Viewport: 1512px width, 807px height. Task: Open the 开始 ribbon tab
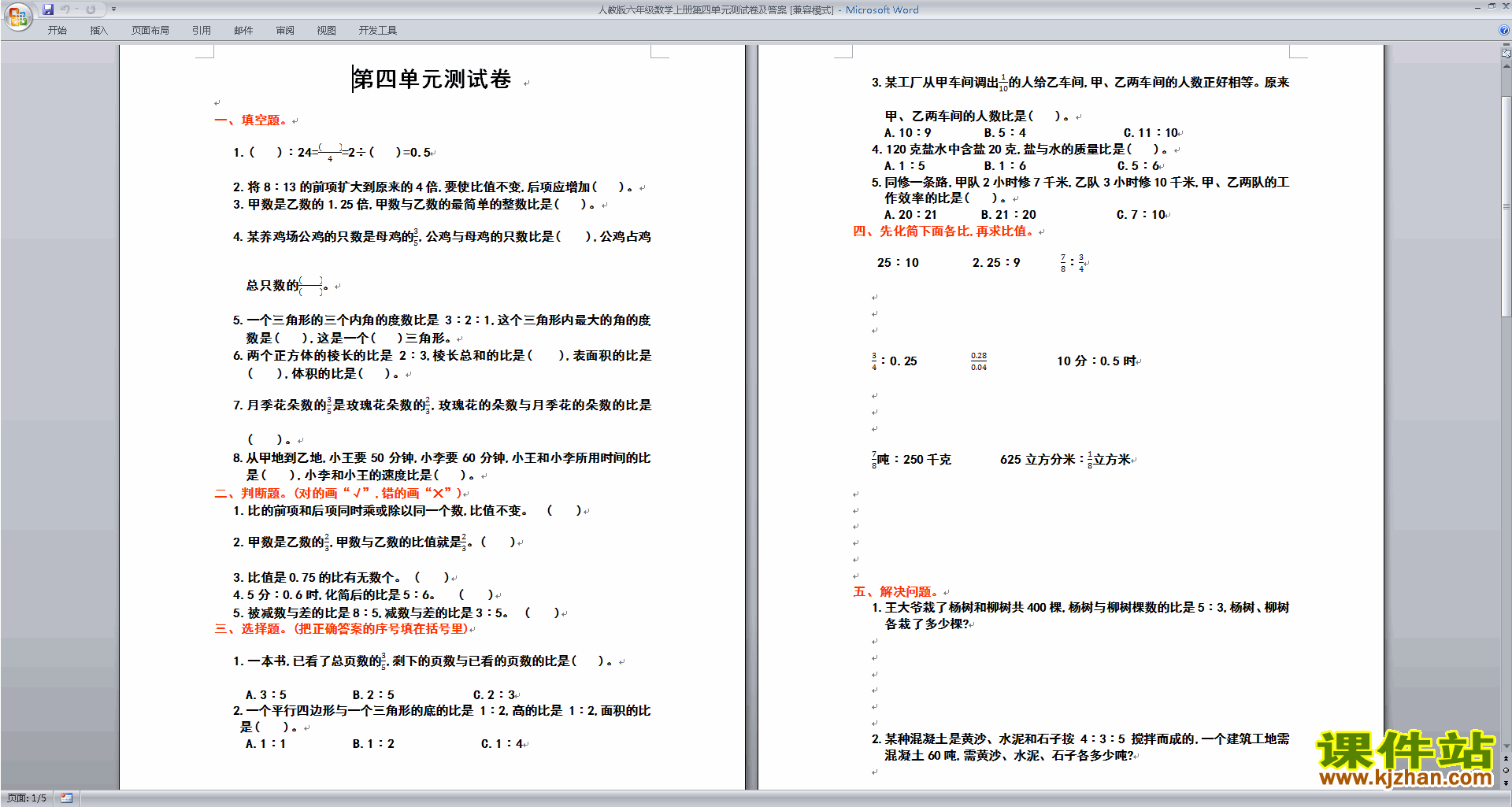(x=57, y=31)
